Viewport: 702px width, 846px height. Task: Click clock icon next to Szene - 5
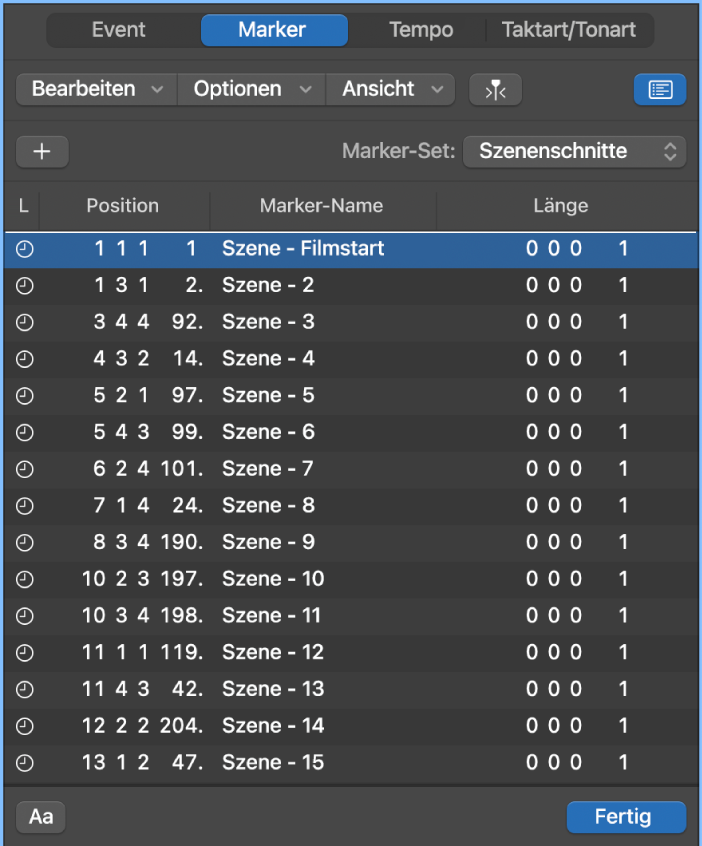click(25, 396)
